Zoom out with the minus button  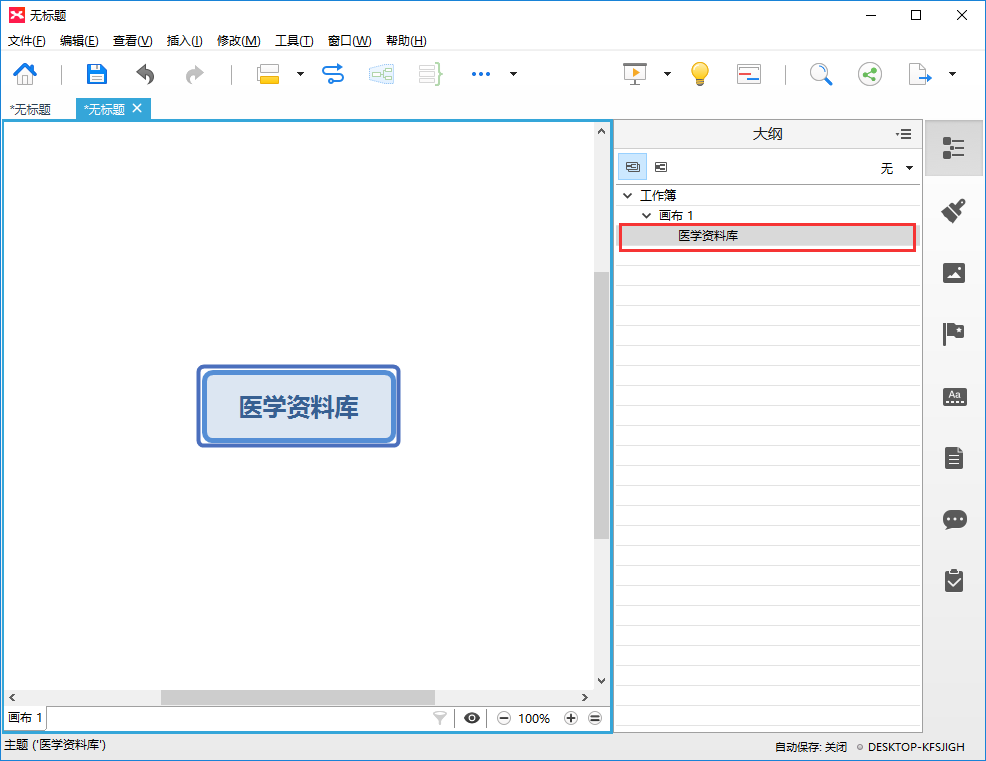pos(504,718)
